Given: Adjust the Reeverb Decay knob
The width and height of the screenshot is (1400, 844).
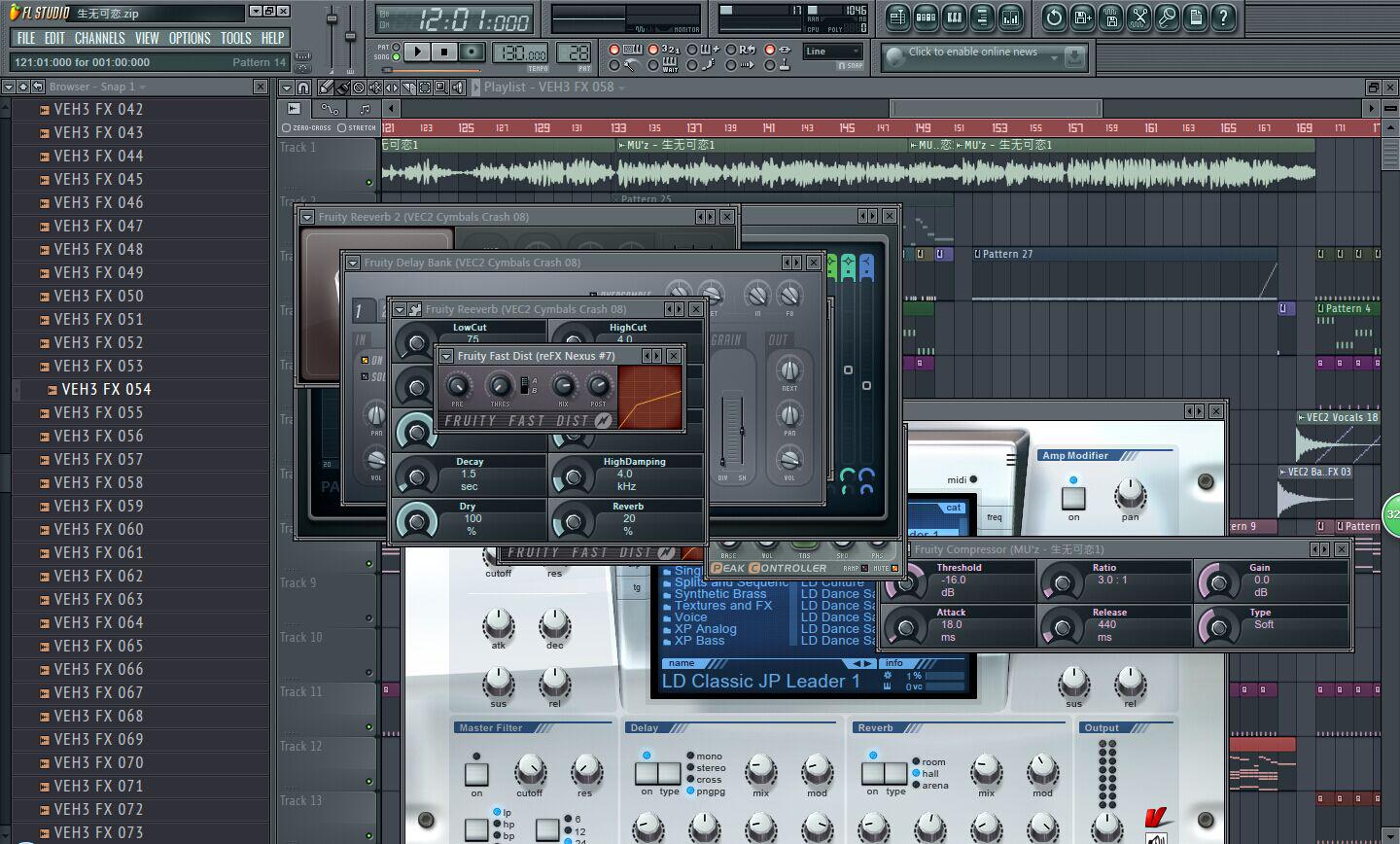Looking at the screenshot, I should coord(417,477).
